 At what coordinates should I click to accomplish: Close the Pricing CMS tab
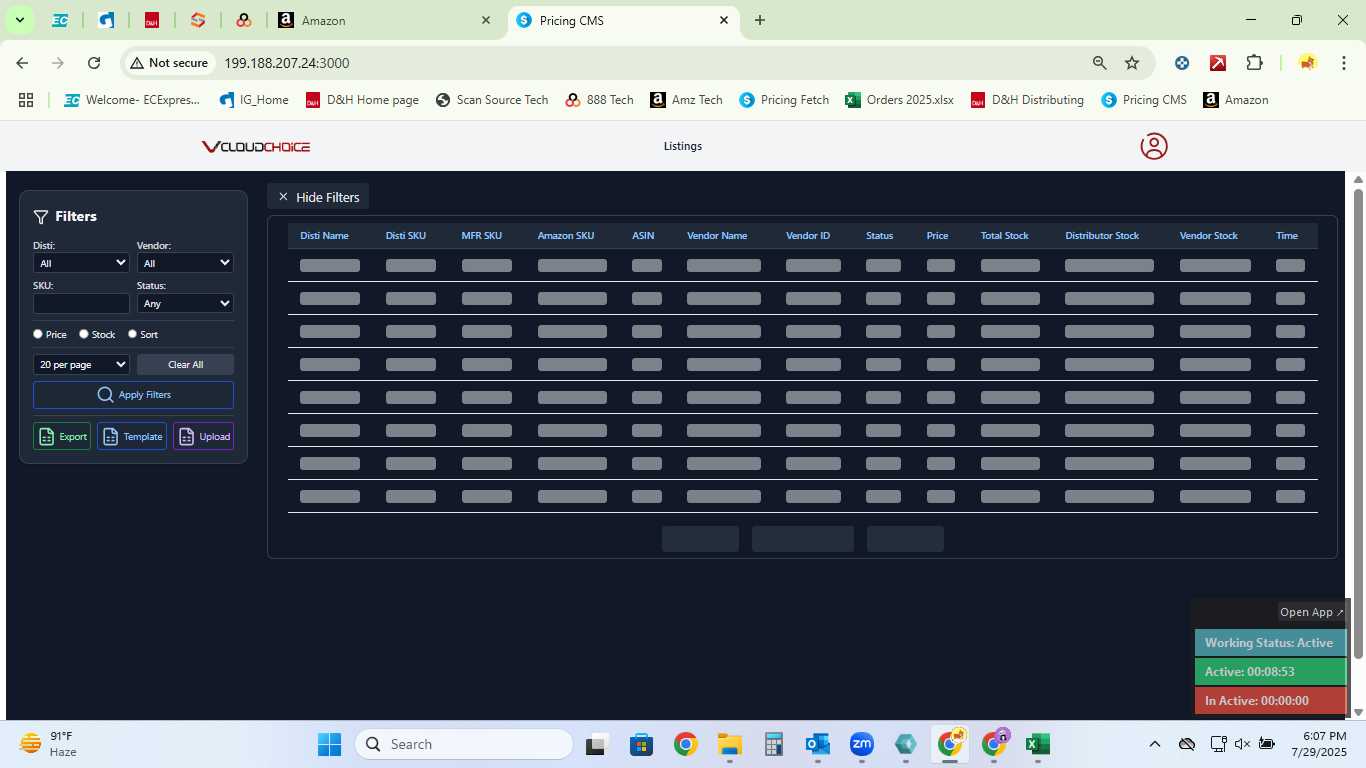click(724, 20)
